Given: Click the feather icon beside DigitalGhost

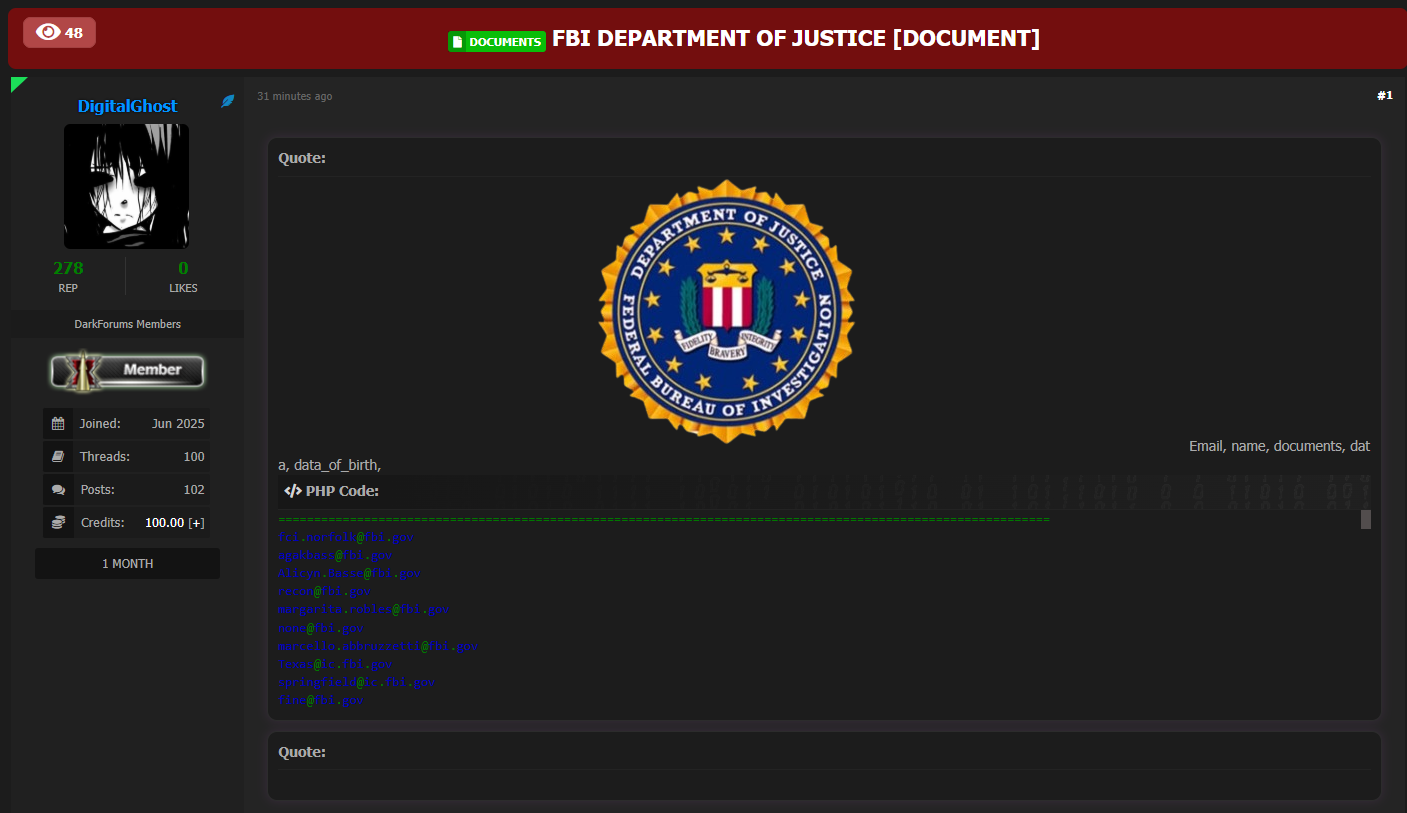Looking at the screenshot, I should [227, 102].
